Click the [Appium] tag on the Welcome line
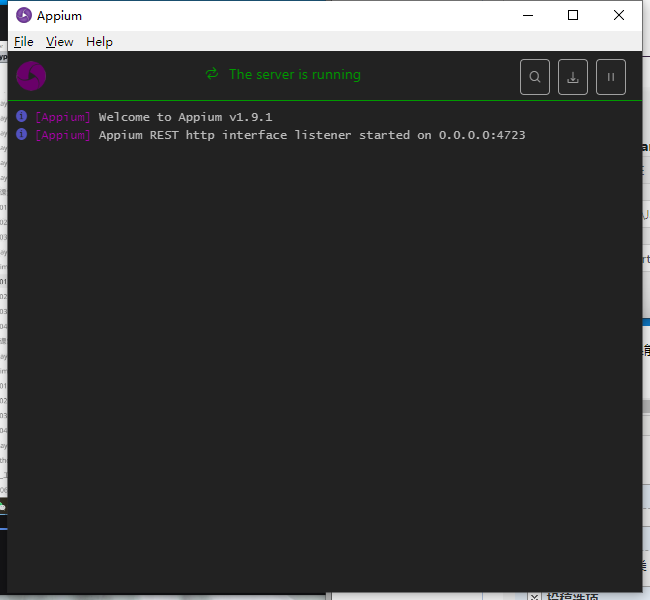The width and height of the screenshot is (650, 600). click(63, 117)
